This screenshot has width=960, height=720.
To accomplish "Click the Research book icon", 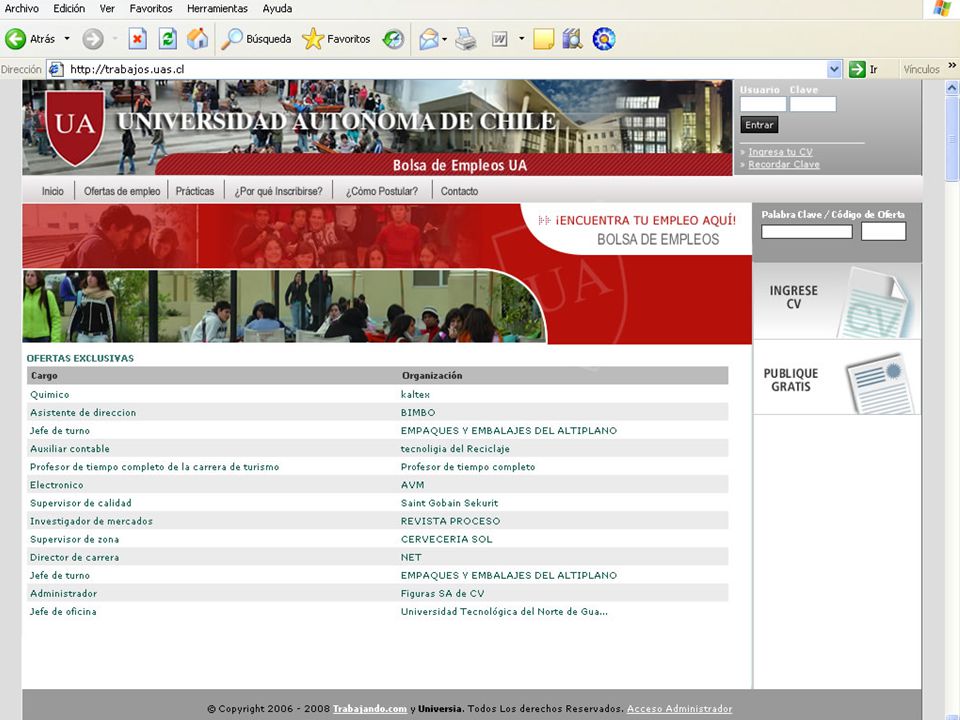I will 572,39.
